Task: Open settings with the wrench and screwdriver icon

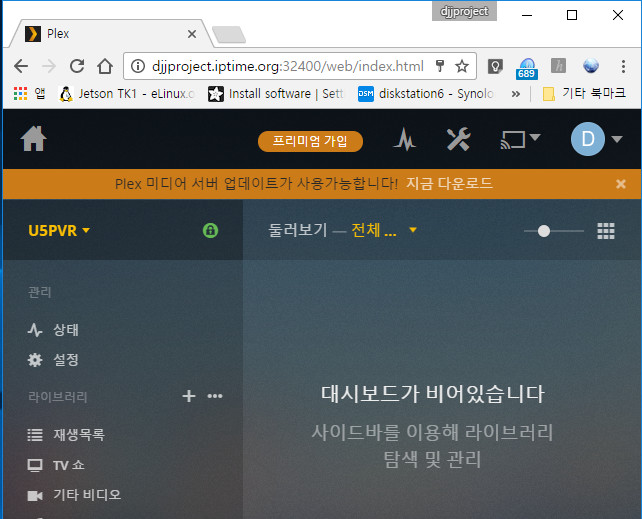Action: pos(458,139)
